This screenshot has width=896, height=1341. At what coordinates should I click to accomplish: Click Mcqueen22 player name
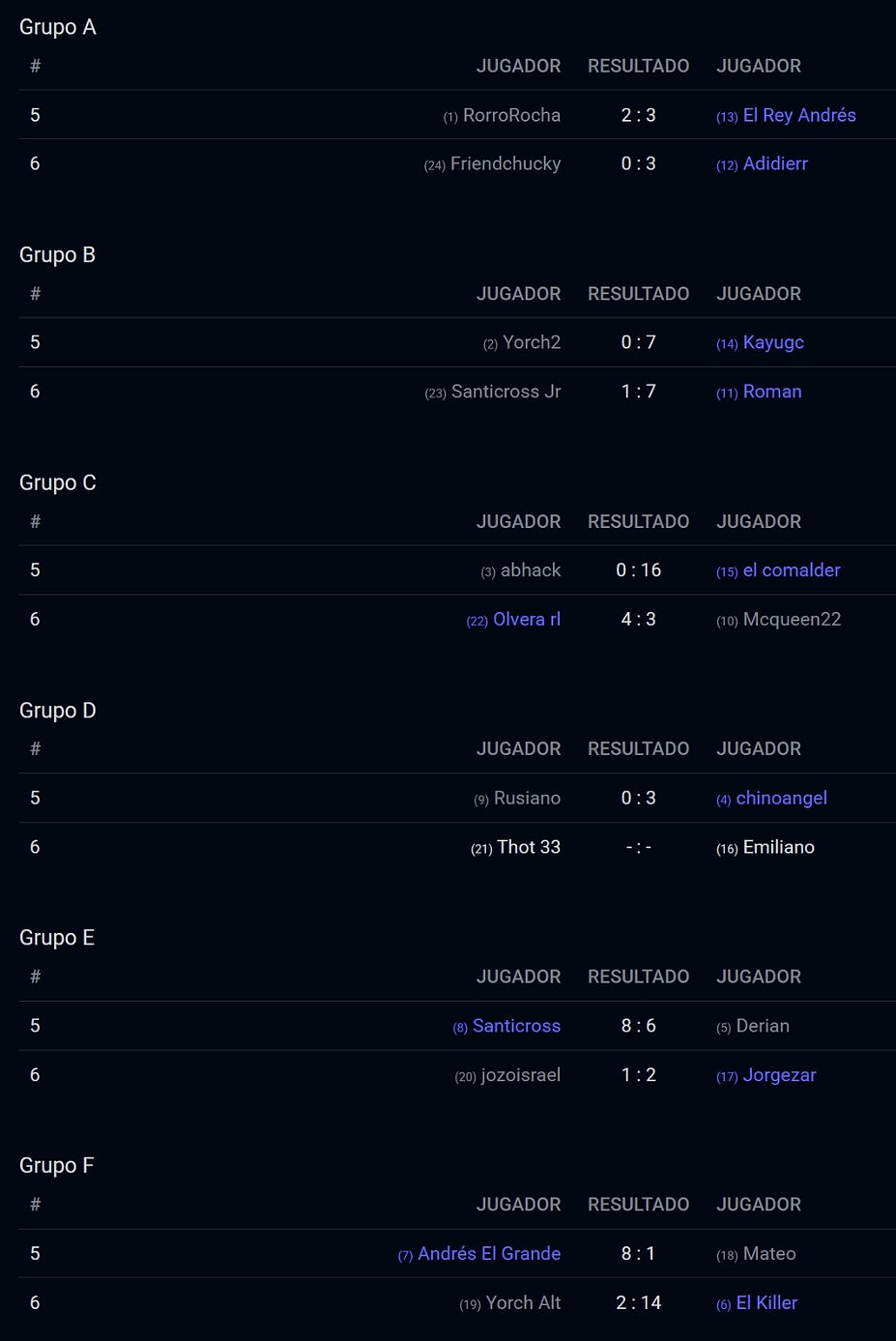[791, 620]
